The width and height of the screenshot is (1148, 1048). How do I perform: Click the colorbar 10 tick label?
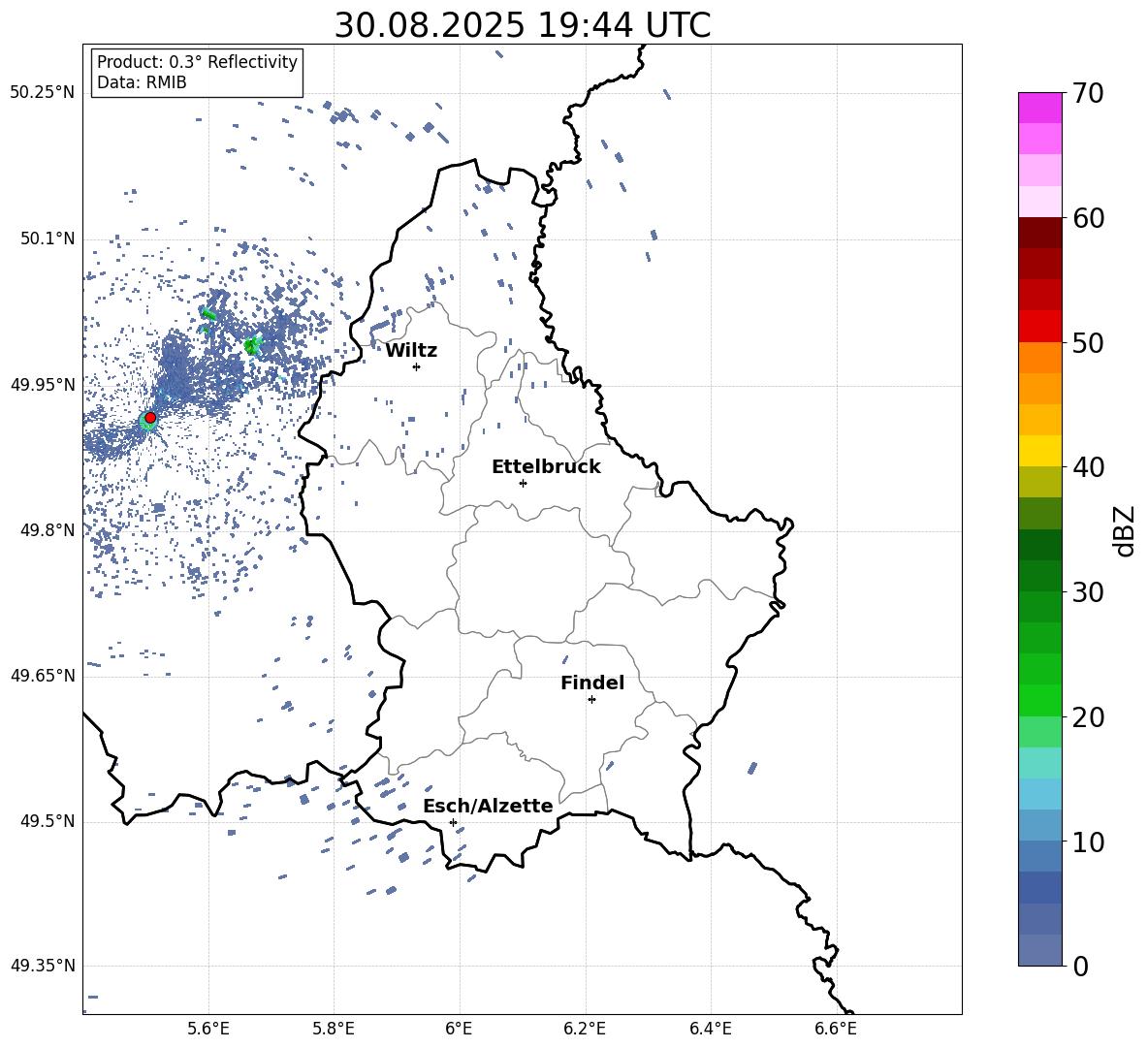point(1088,842)
